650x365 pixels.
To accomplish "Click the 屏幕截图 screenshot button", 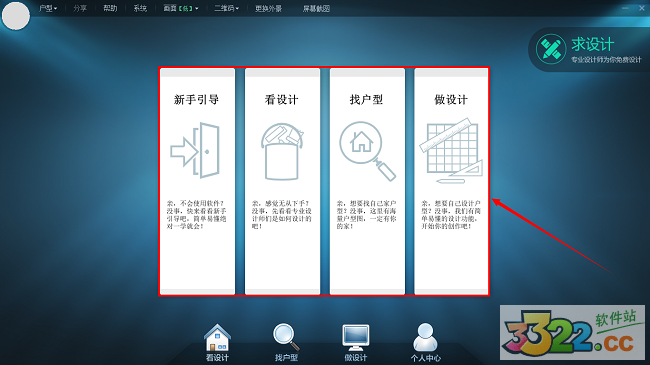I will [316, 8].
